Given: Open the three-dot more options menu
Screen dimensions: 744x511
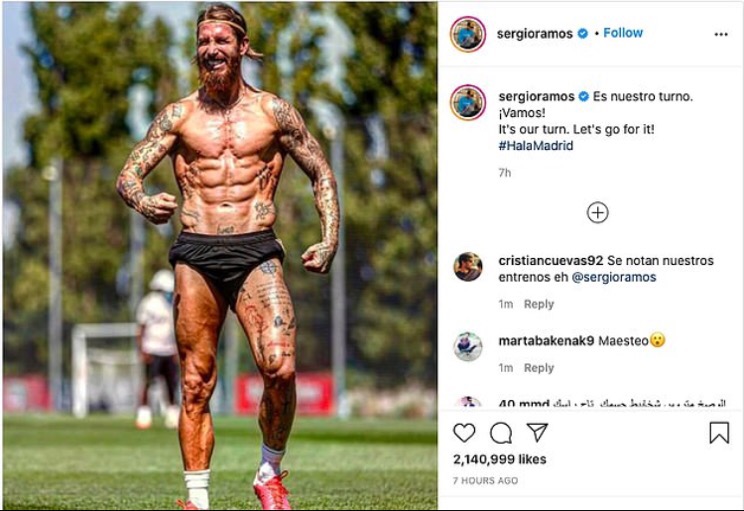Looking at the screenshot, I should point(721,34).
